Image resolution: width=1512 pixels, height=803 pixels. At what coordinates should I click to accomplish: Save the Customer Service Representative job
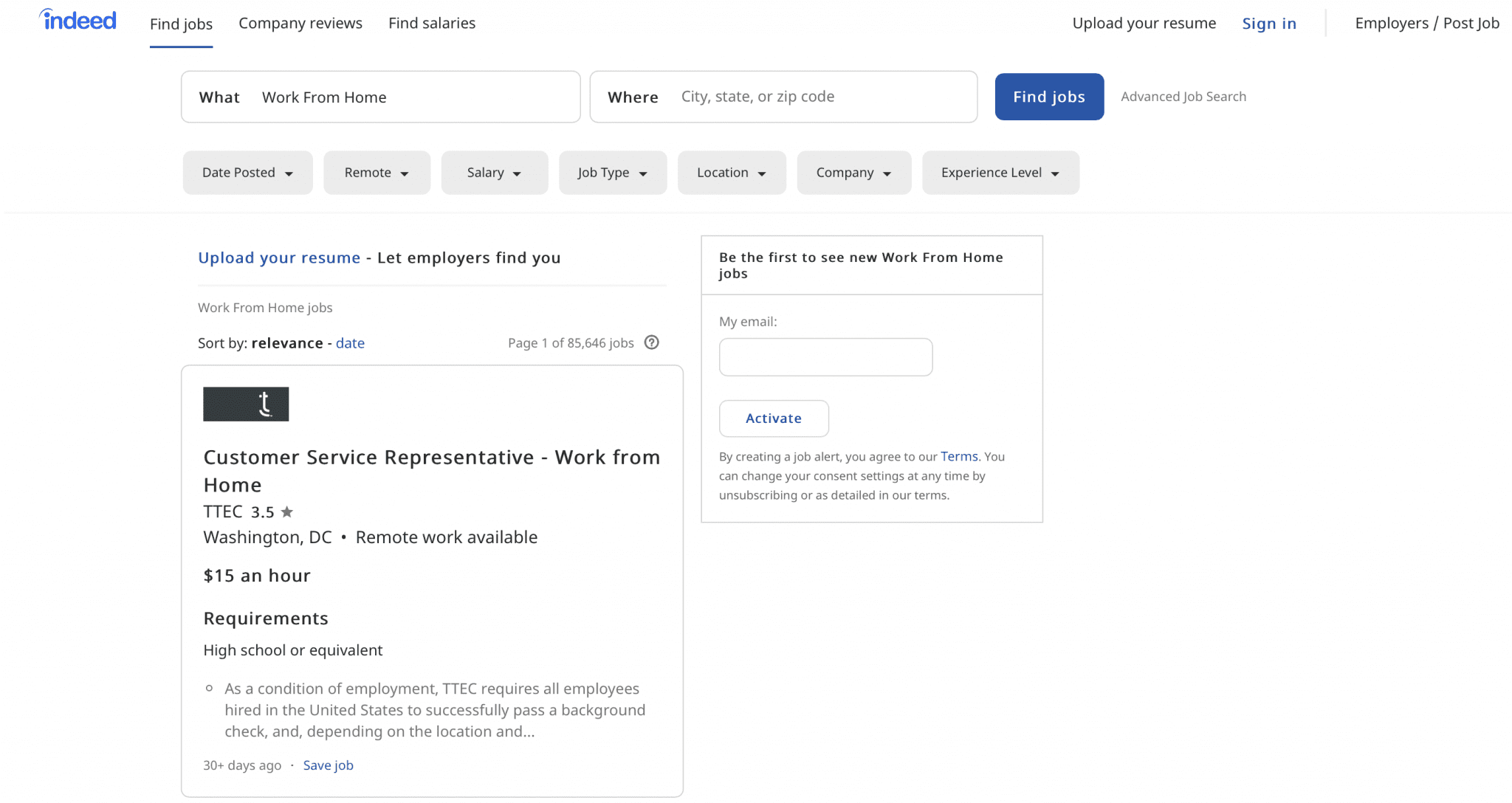[328, 765]
